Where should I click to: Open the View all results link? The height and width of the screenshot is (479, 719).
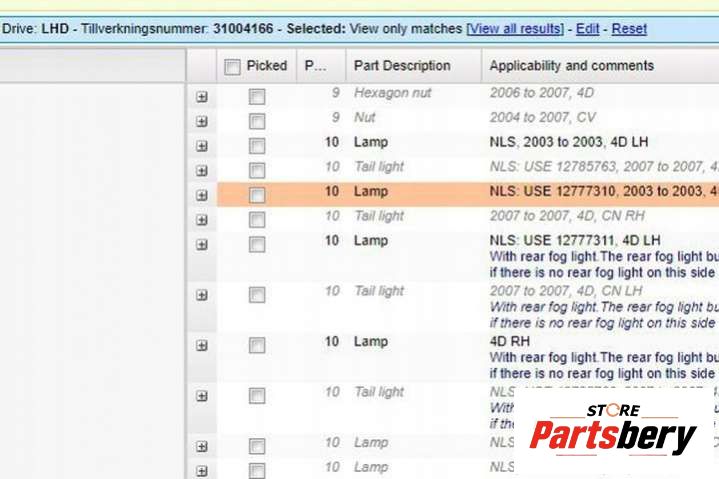coord(515,29)
